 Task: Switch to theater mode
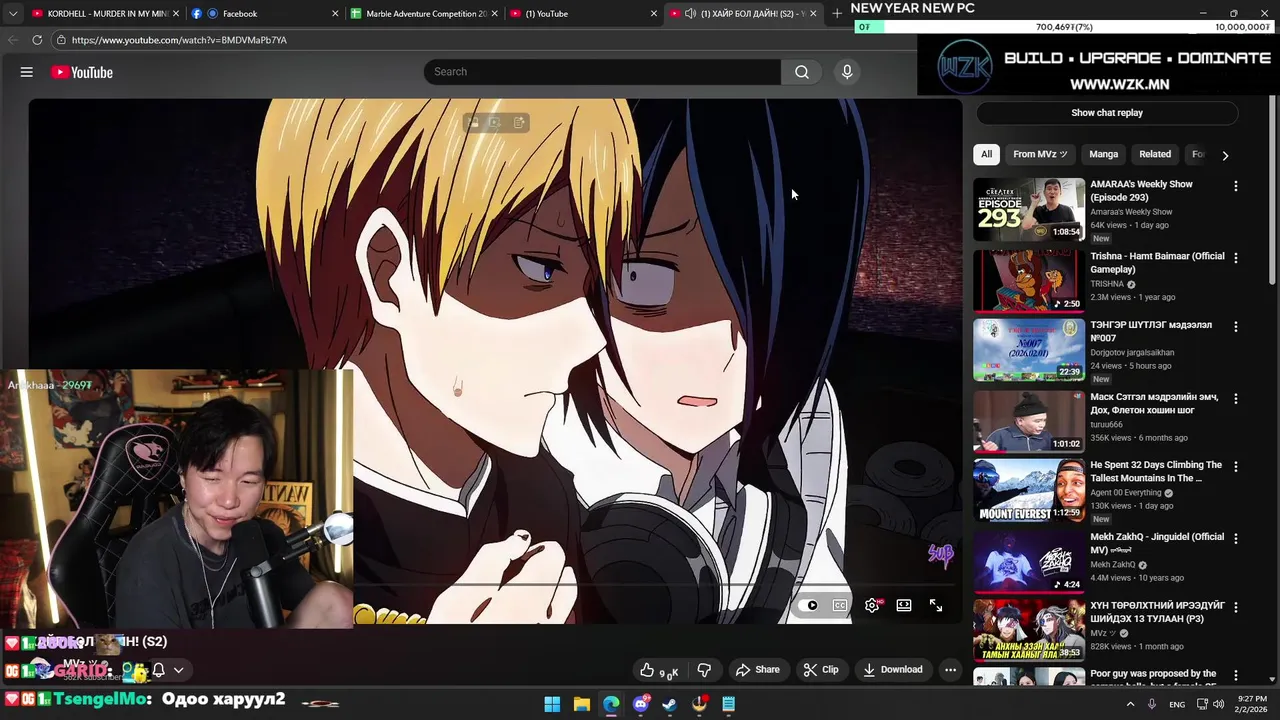[904, 605]
